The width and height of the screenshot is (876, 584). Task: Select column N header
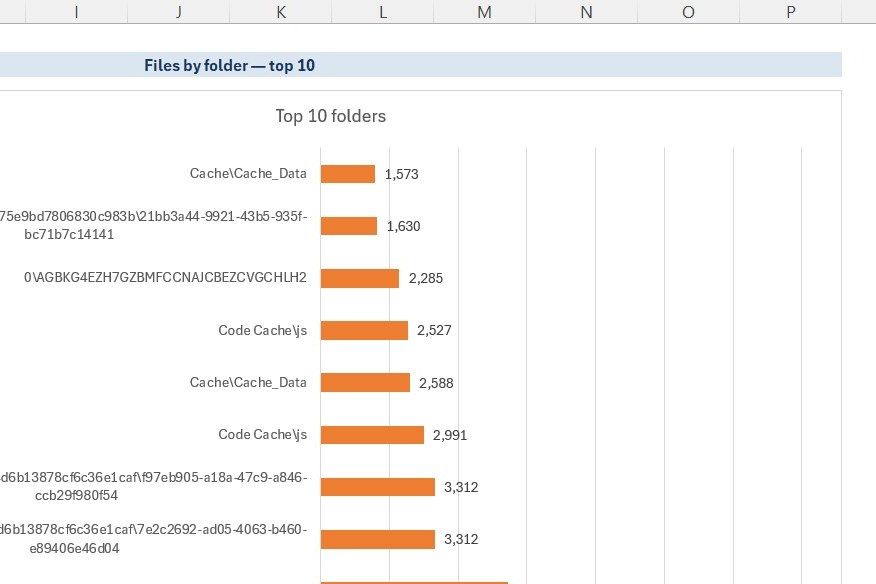pos(587,12)
